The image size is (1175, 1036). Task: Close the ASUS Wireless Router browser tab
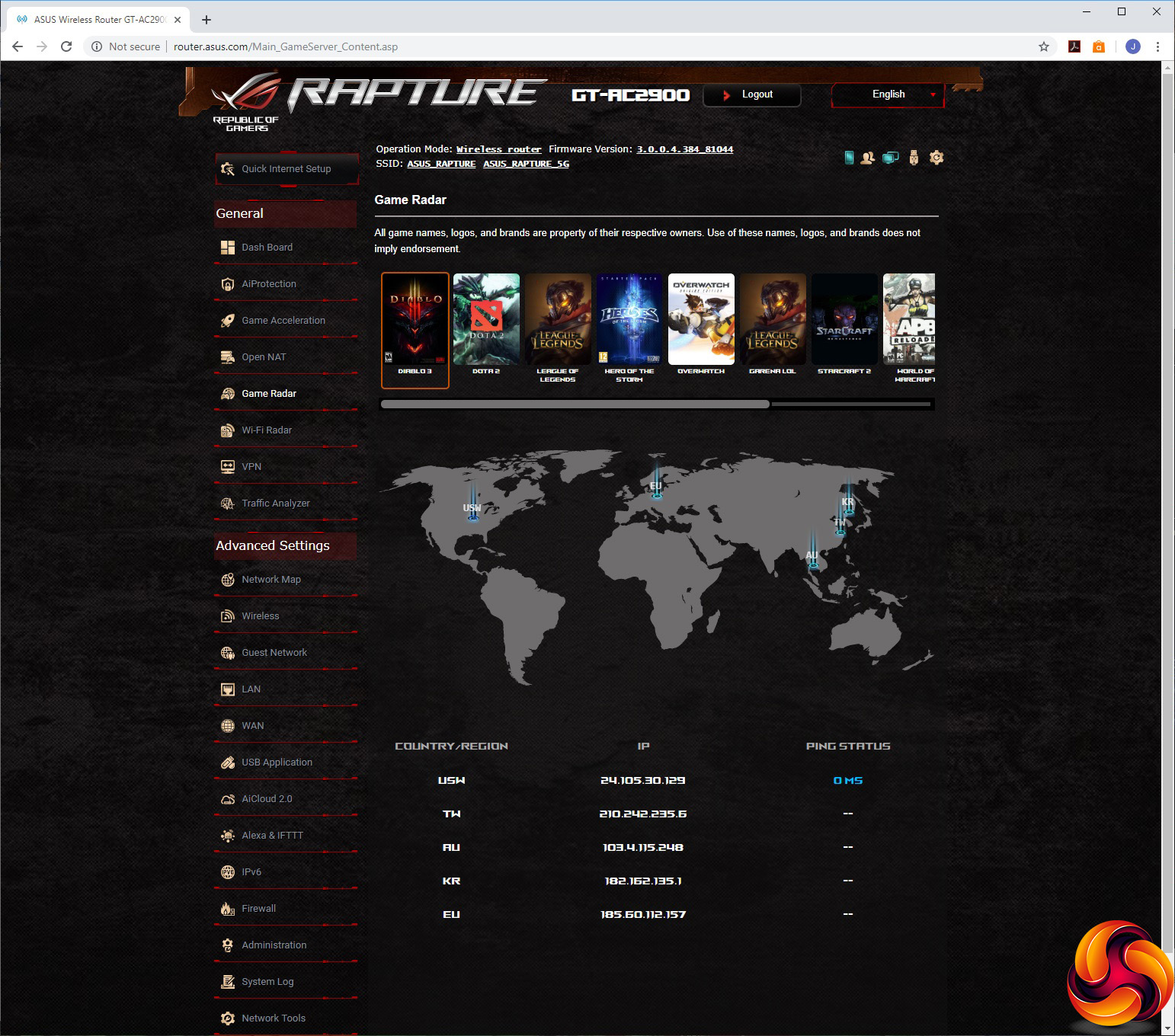coord(178,20)
